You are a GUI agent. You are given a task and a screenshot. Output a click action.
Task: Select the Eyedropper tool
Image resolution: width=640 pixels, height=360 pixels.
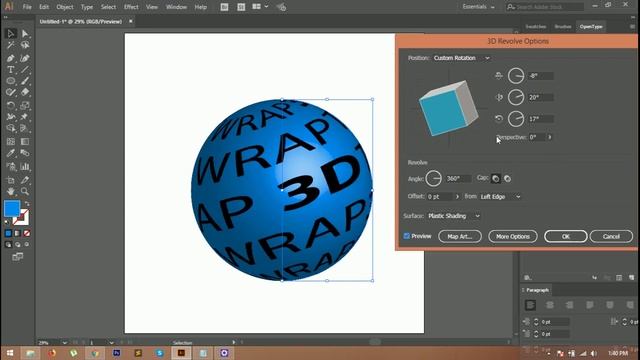coord(11,153)
